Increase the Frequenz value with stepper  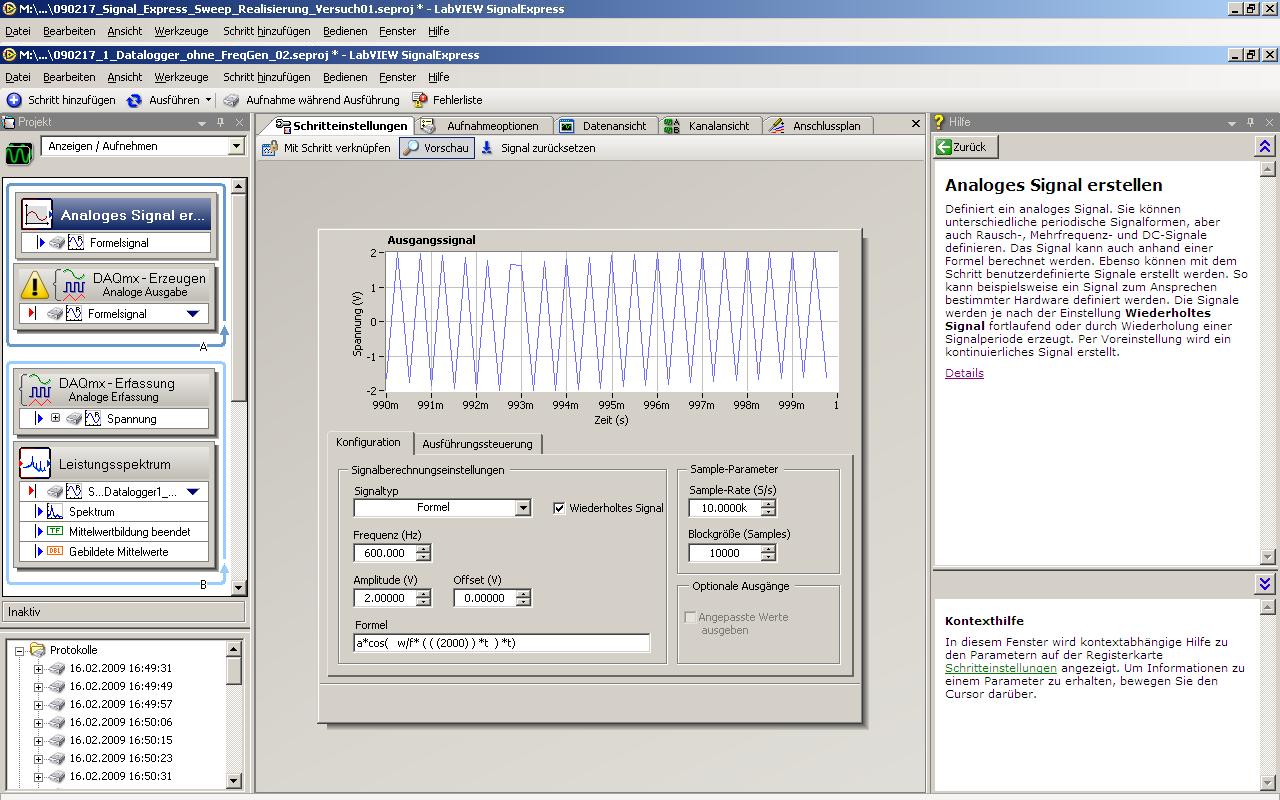pyautogui.click(x=424, y=548)
